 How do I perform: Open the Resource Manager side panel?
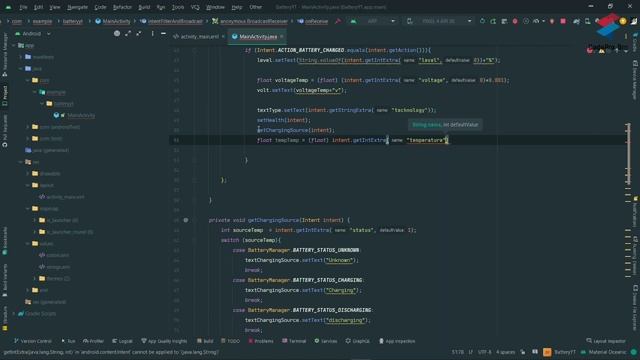coord(5,55)
